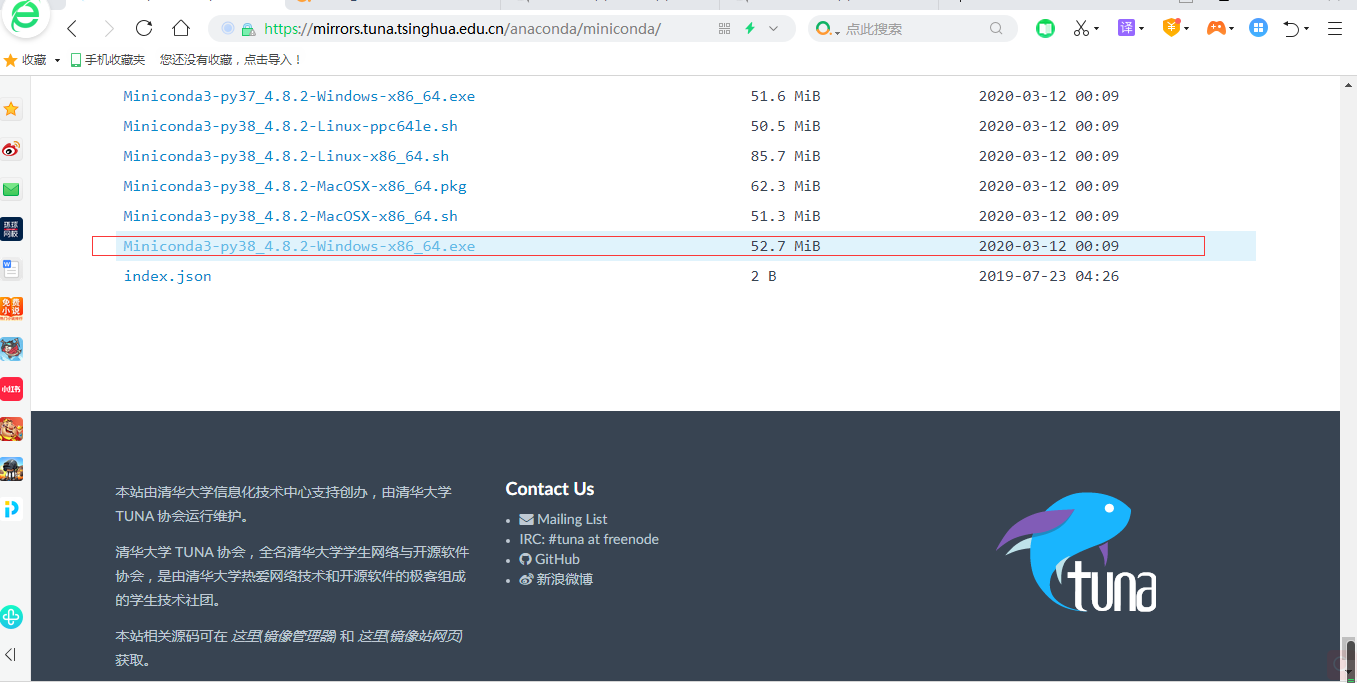The image size is (1357, 683).
Task: Collapse the sidebar with arrow icon
Action: point(11,654)
